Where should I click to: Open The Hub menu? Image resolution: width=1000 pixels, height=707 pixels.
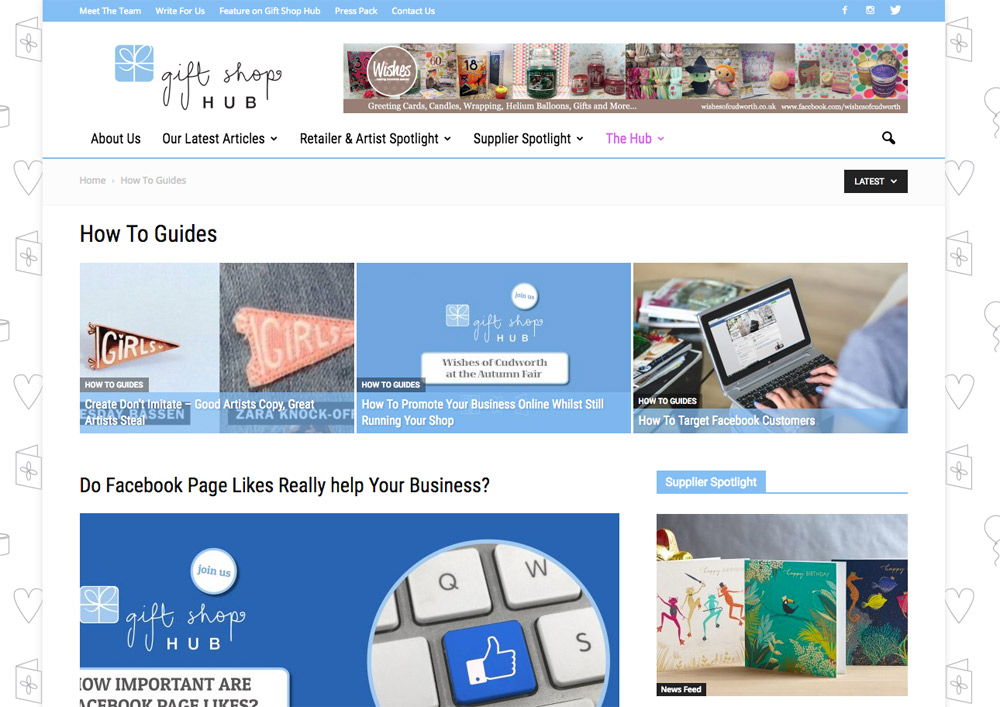click(x=635, y=138)
